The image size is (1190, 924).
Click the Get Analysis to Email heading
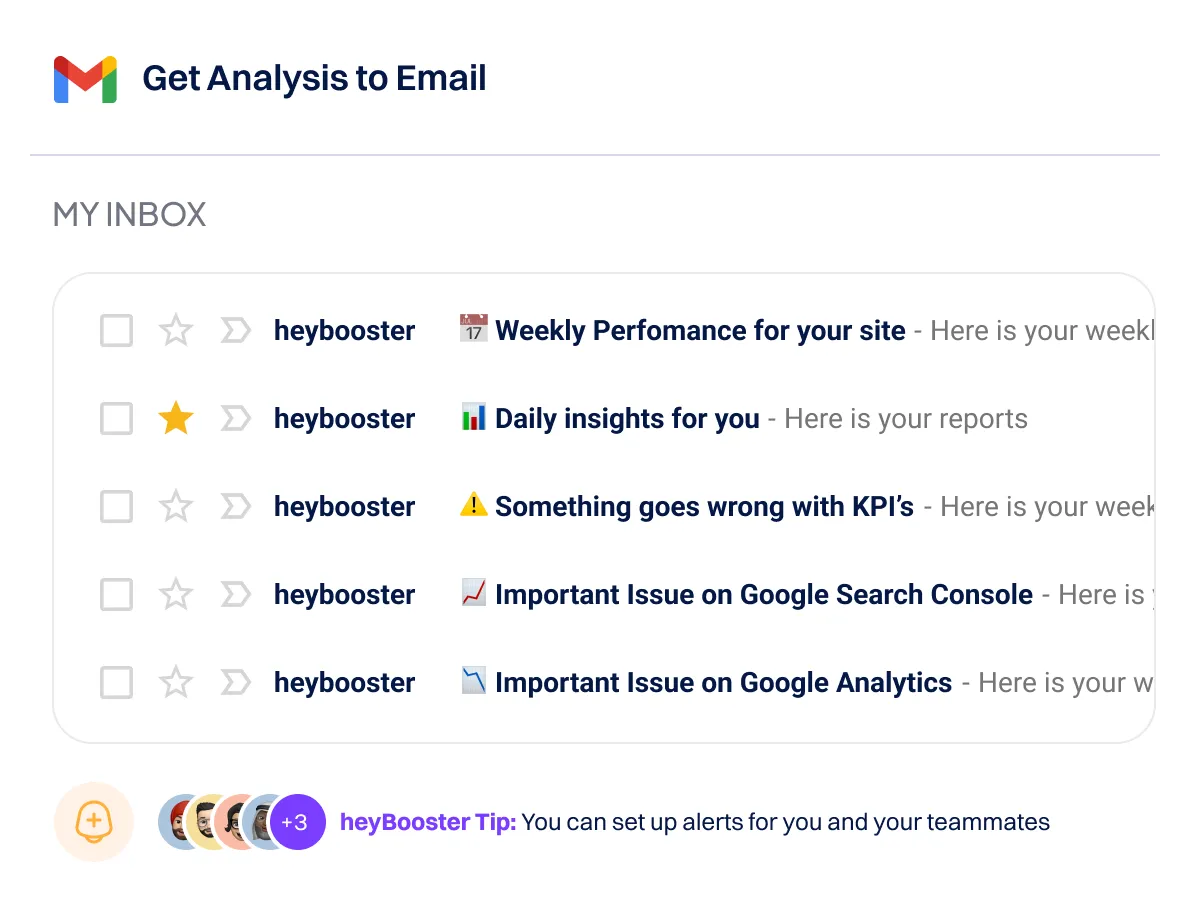coord(315,78)
